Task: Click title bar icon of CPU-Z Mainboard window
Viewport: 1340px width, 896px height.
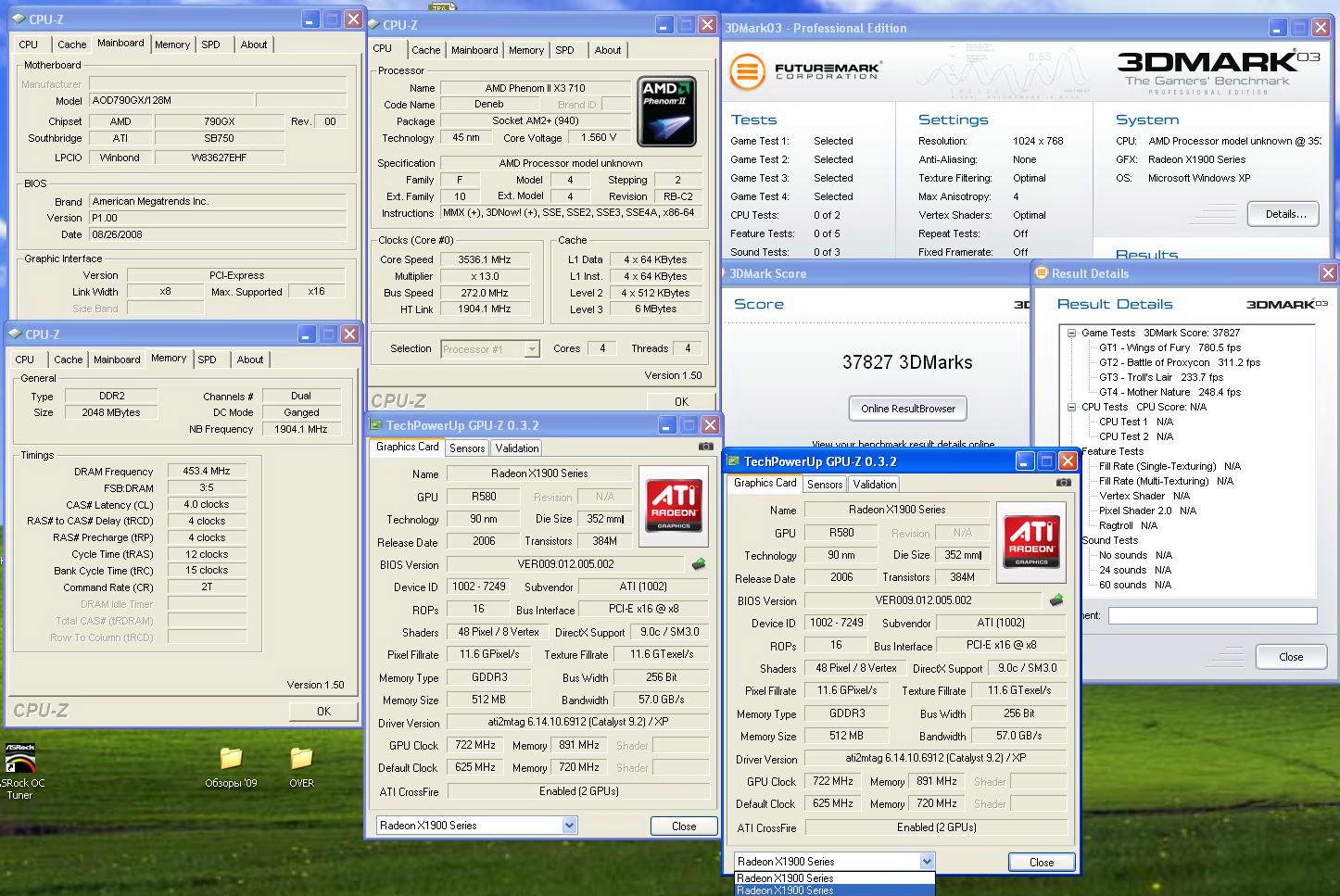Action: 18,19
